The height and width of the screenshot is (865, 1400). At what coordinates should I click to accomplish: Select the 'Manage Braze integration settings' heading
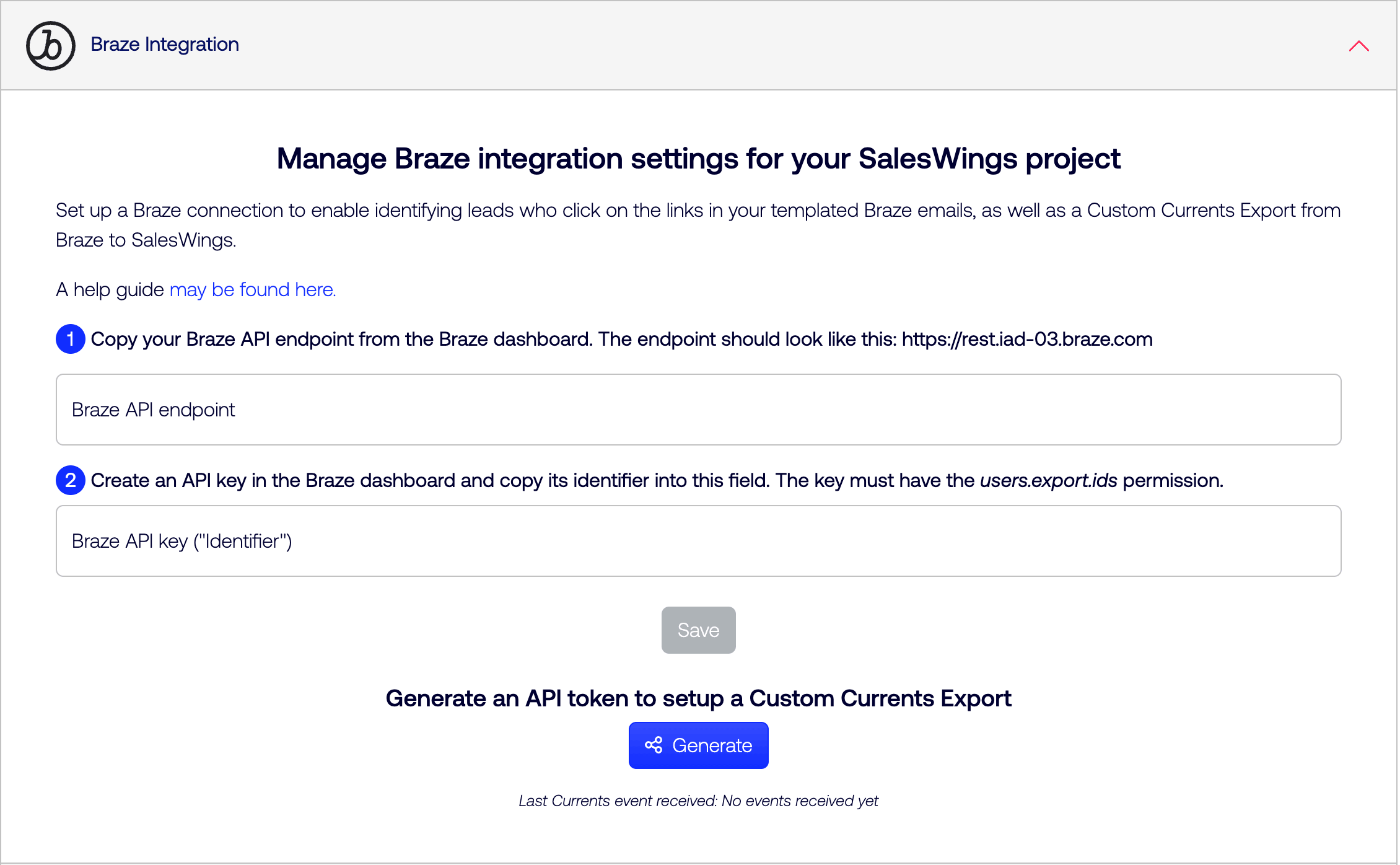tap(699, 159)
